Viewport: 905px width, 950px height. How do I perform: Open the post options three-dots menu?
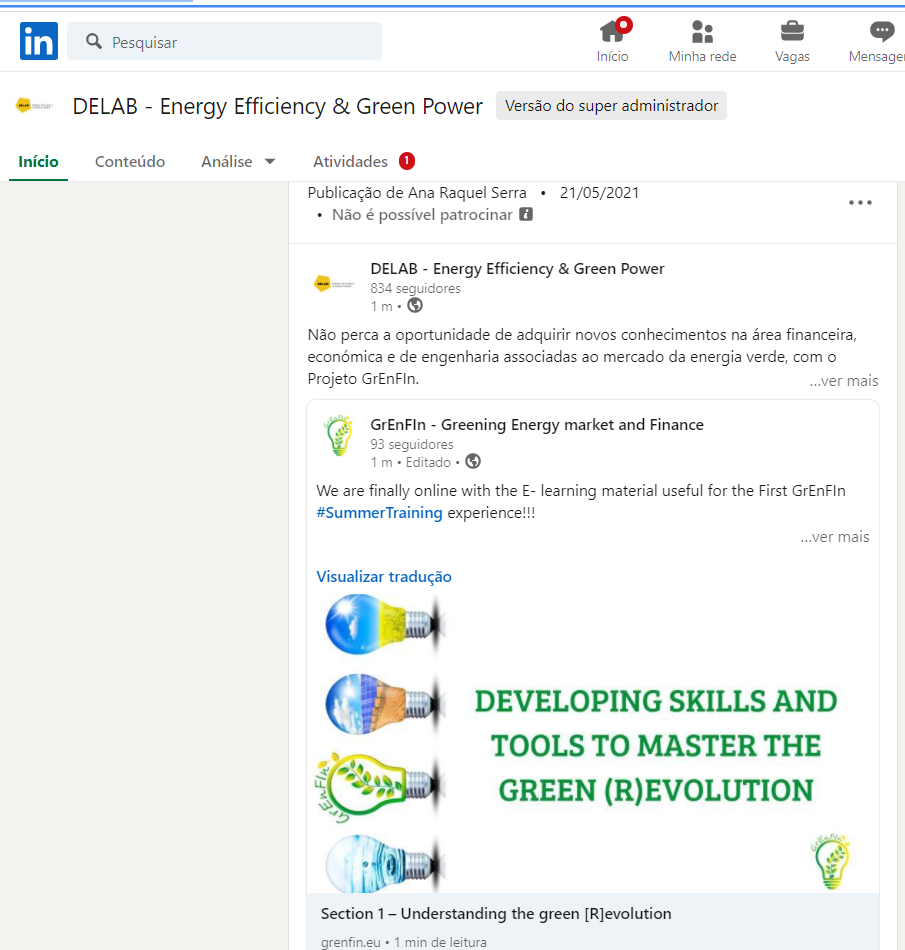(860, 202)
